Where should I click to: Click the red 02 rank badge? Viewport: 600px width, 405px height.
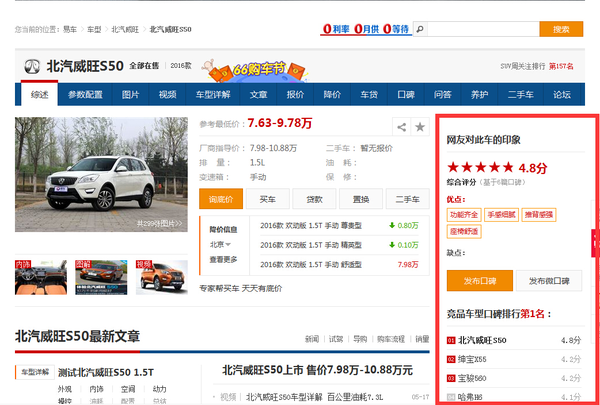pos(451,359)
